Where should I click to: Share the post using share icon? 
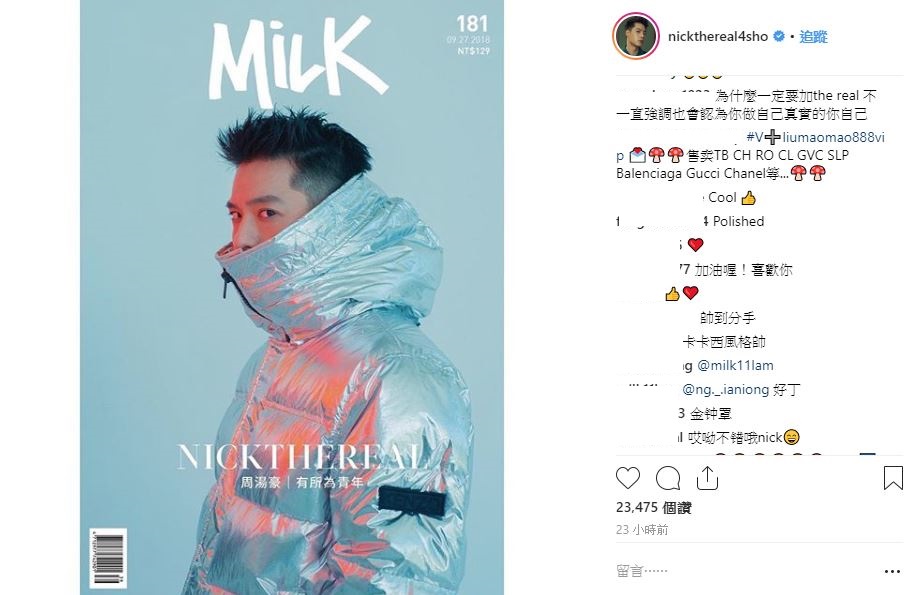click(x=707, y=478)
